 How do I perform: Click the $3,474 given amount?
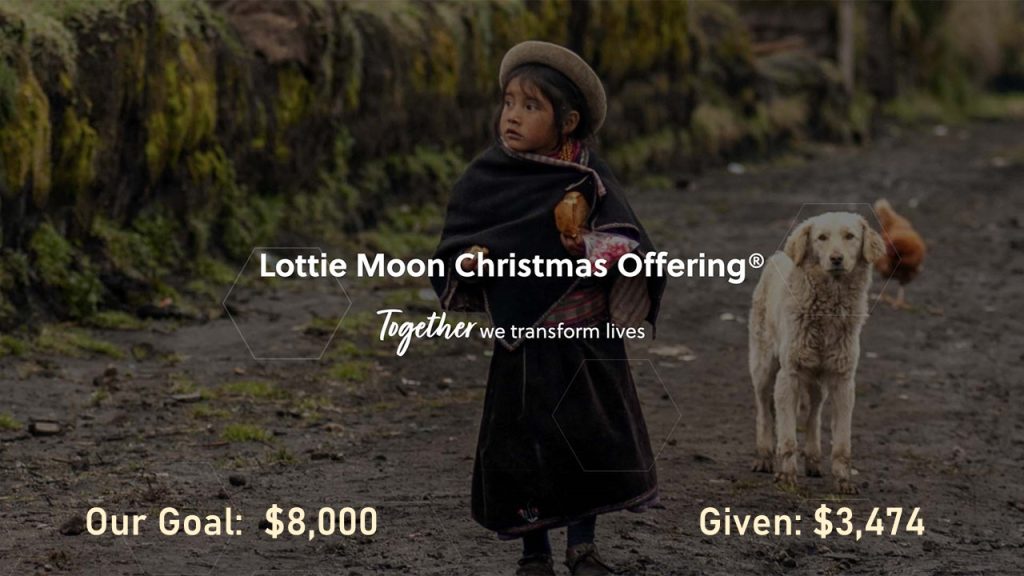coord(869,522)
